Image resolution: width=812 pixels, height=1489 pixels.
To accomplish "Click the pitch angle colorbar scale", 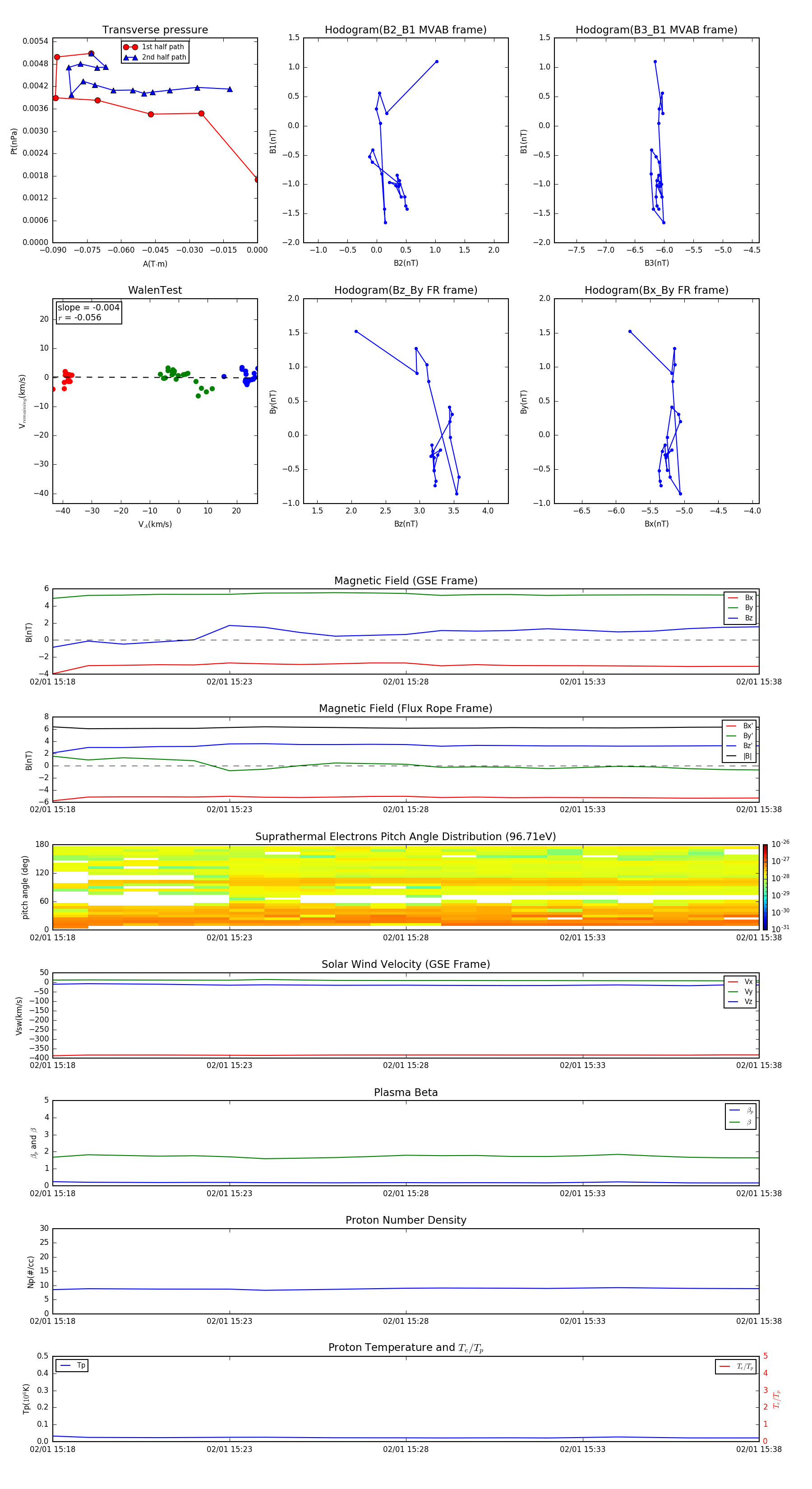I will point(765,887).
